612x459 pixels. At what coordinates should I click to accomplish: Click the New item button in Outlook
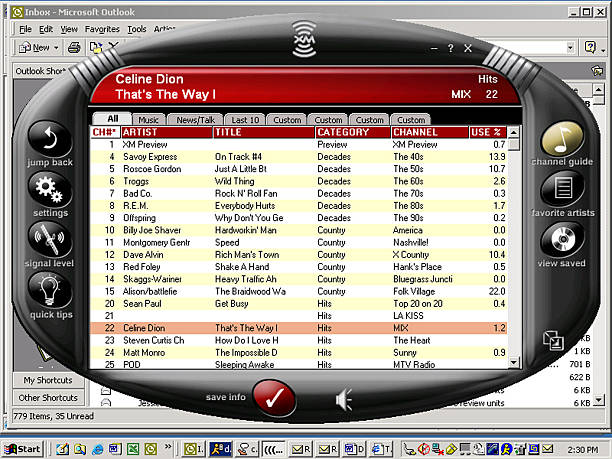click(34, 48)
